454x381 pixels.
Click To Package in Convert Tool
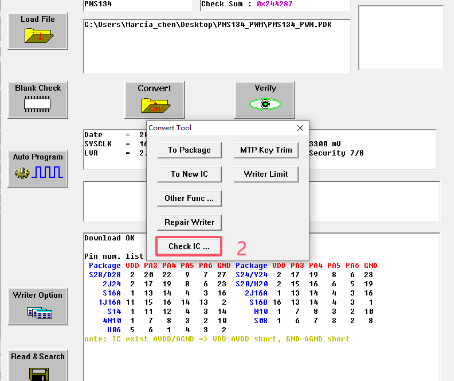[189, 150]
